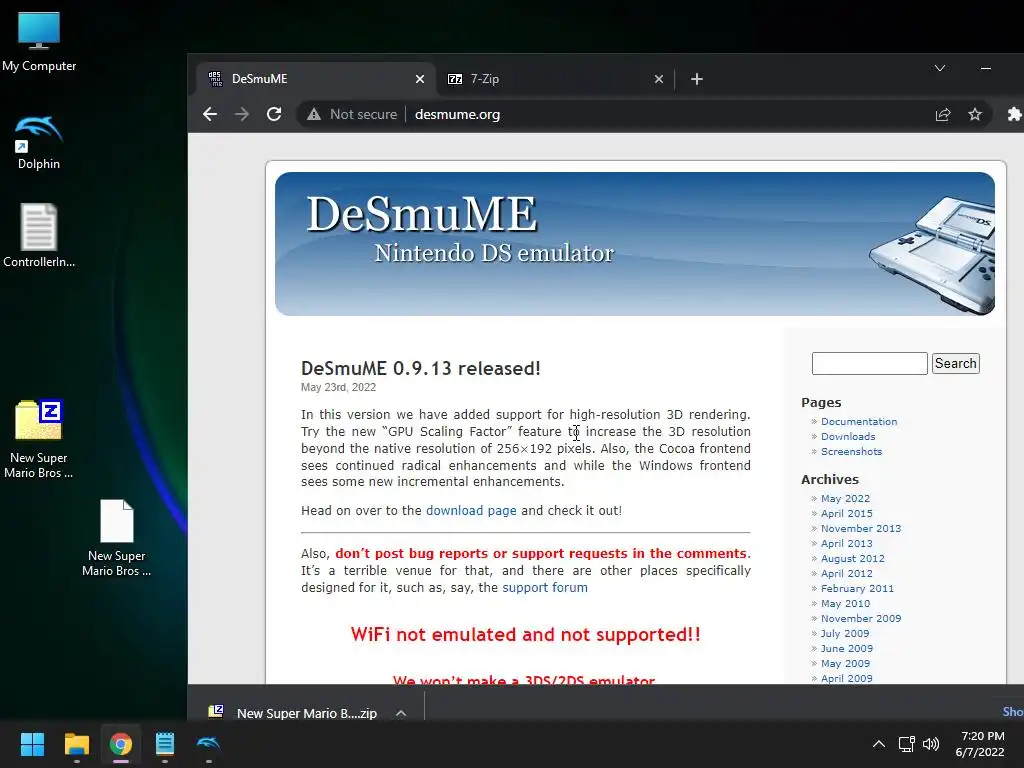Open Dolphin emulator from taskbar
The width and height of the screenshot is (1024, 768).
pyautogui.click(x=208, y=744)
